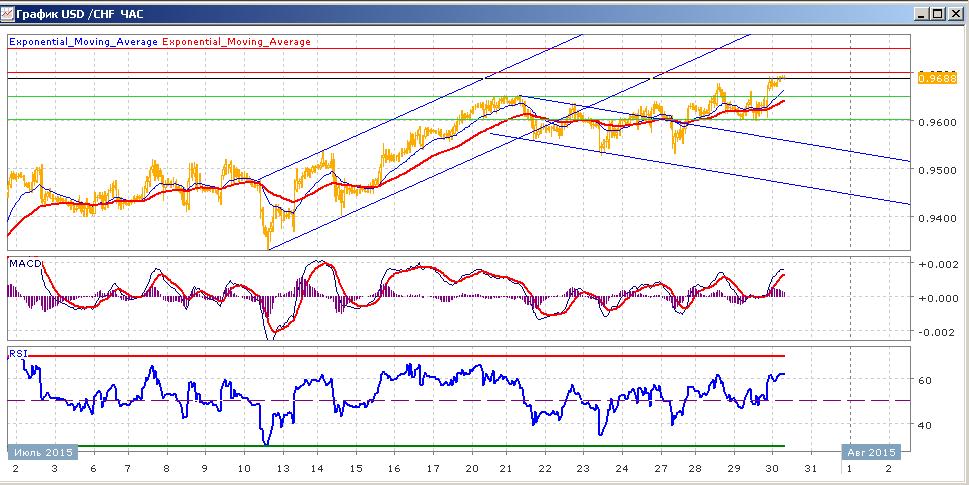This screenshot has height=485, width=969.
Task: Click the orange 0.9688 current price tag
Action: (938, 78)
